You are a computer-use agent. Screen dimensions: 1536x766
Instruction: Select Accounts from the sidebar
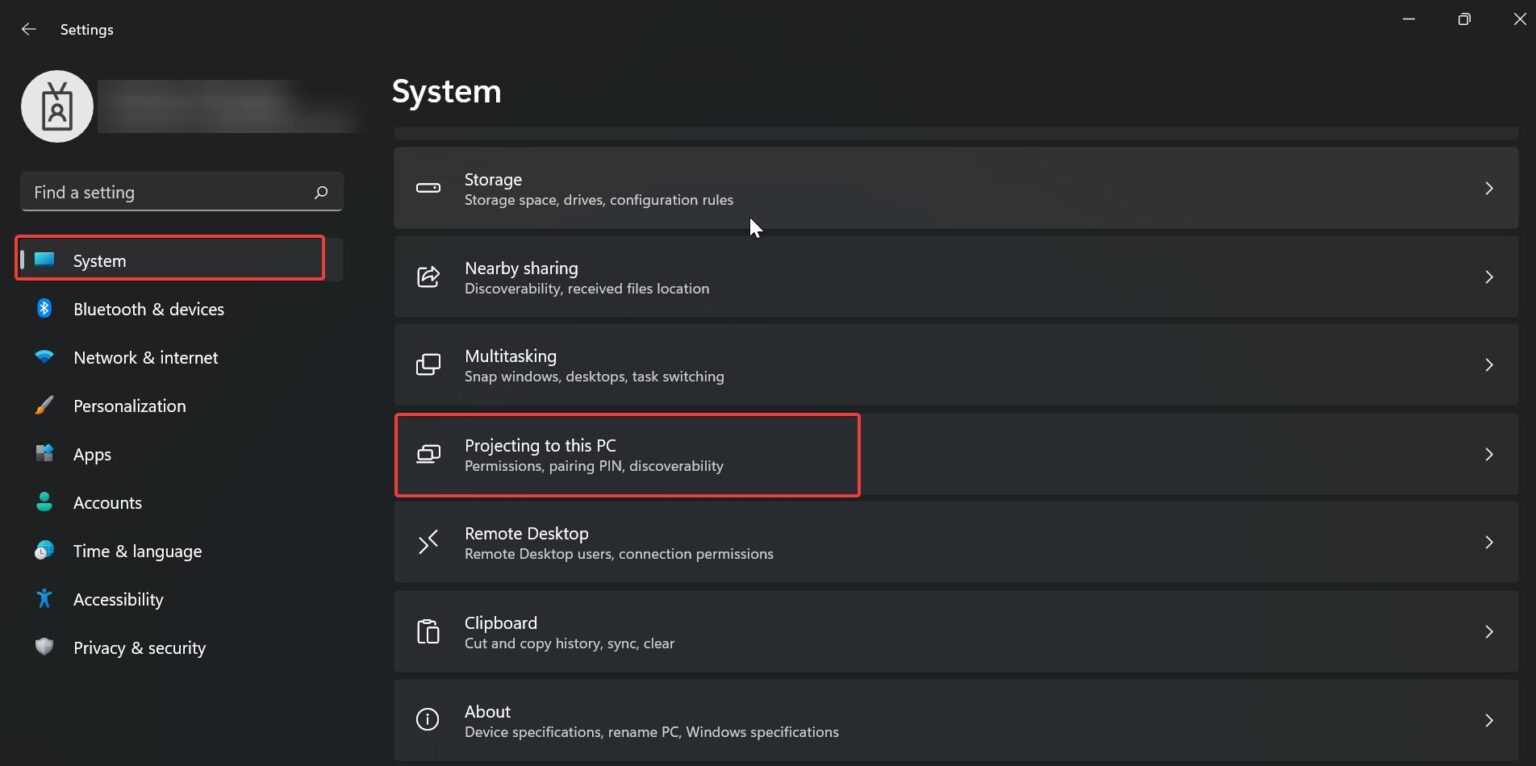point(107,502)
